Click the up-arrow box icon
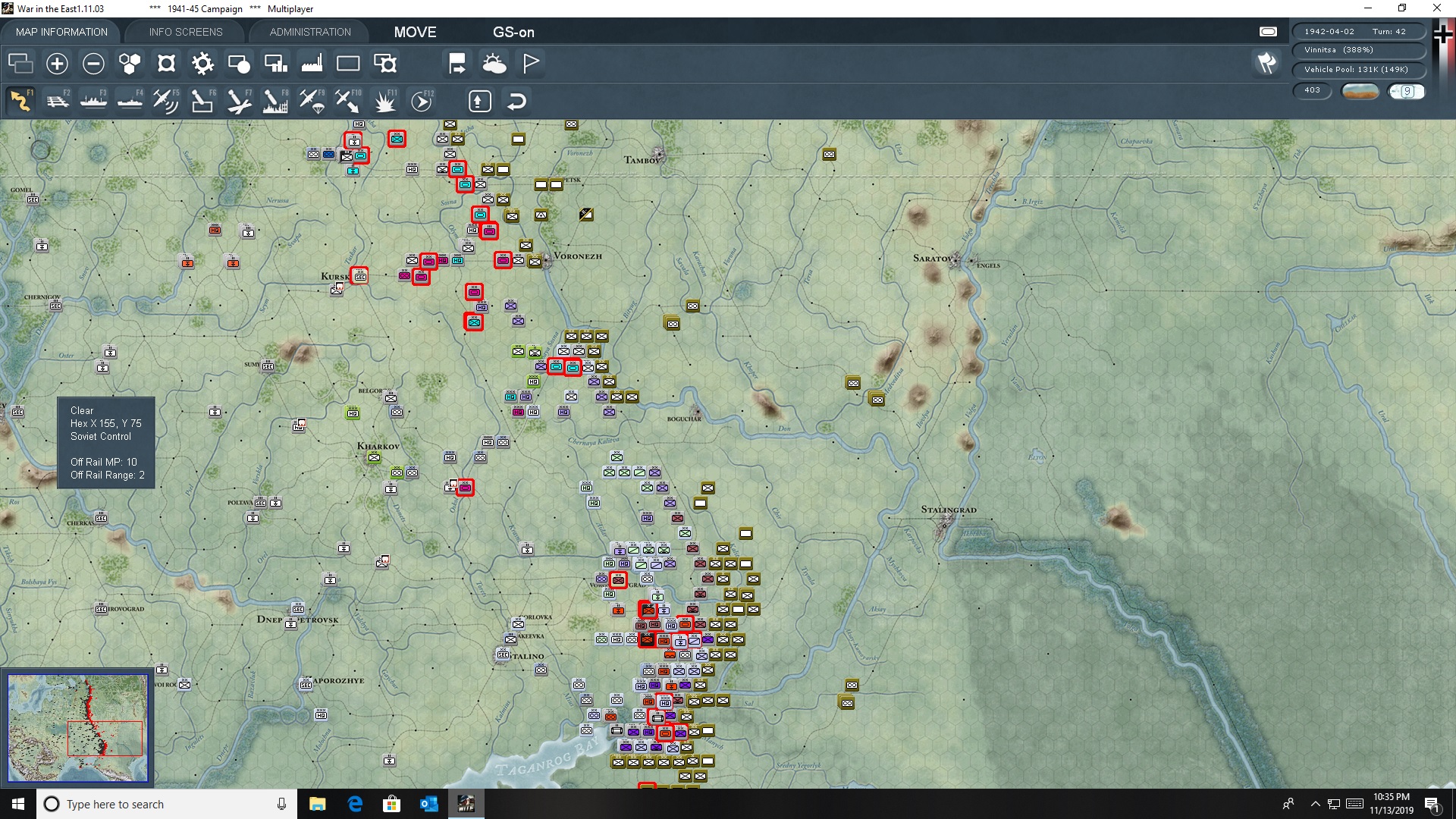Viewport: 1456px width, 819px height. [480, 101]
